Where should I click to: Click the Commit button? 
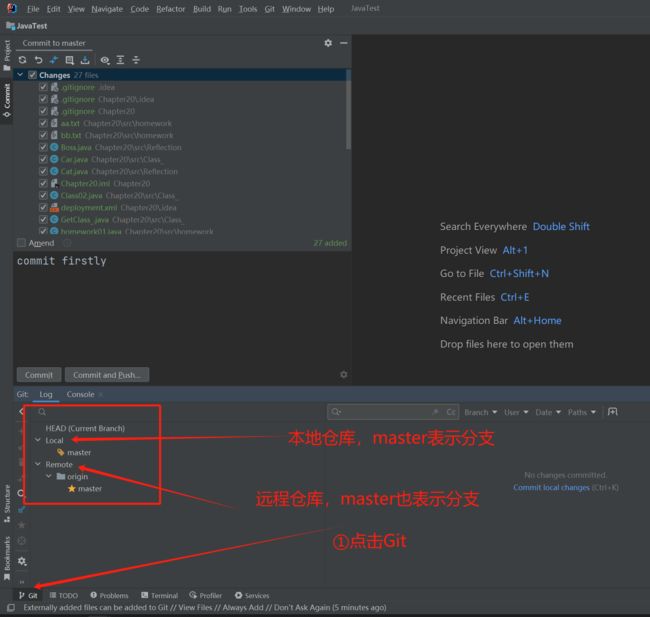click(39, 375)
